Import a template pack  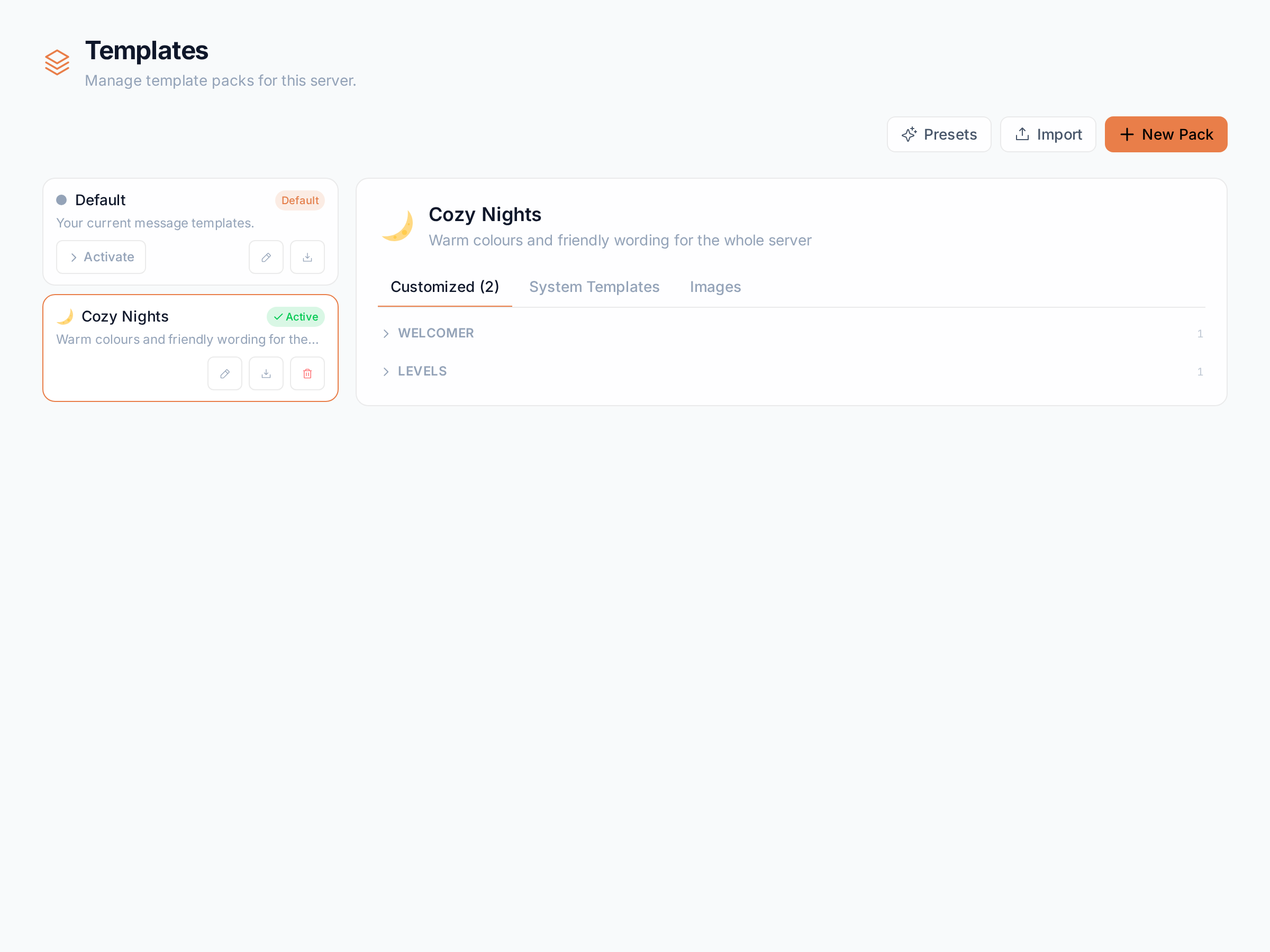click(x=1048, y=134)
